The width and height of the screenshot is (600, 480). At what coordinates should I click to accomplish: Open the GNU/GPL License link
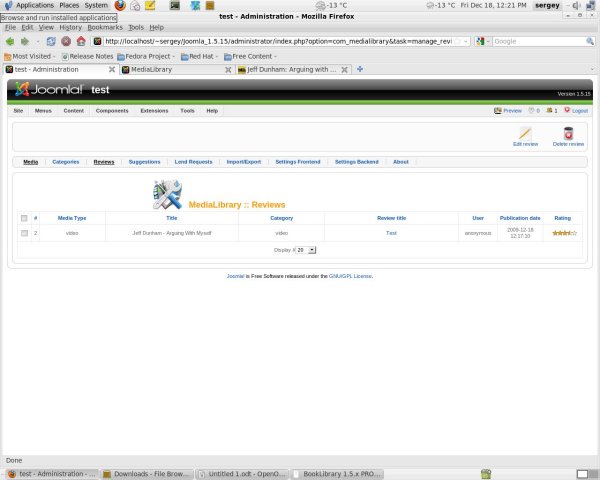(x=350, y=276)
